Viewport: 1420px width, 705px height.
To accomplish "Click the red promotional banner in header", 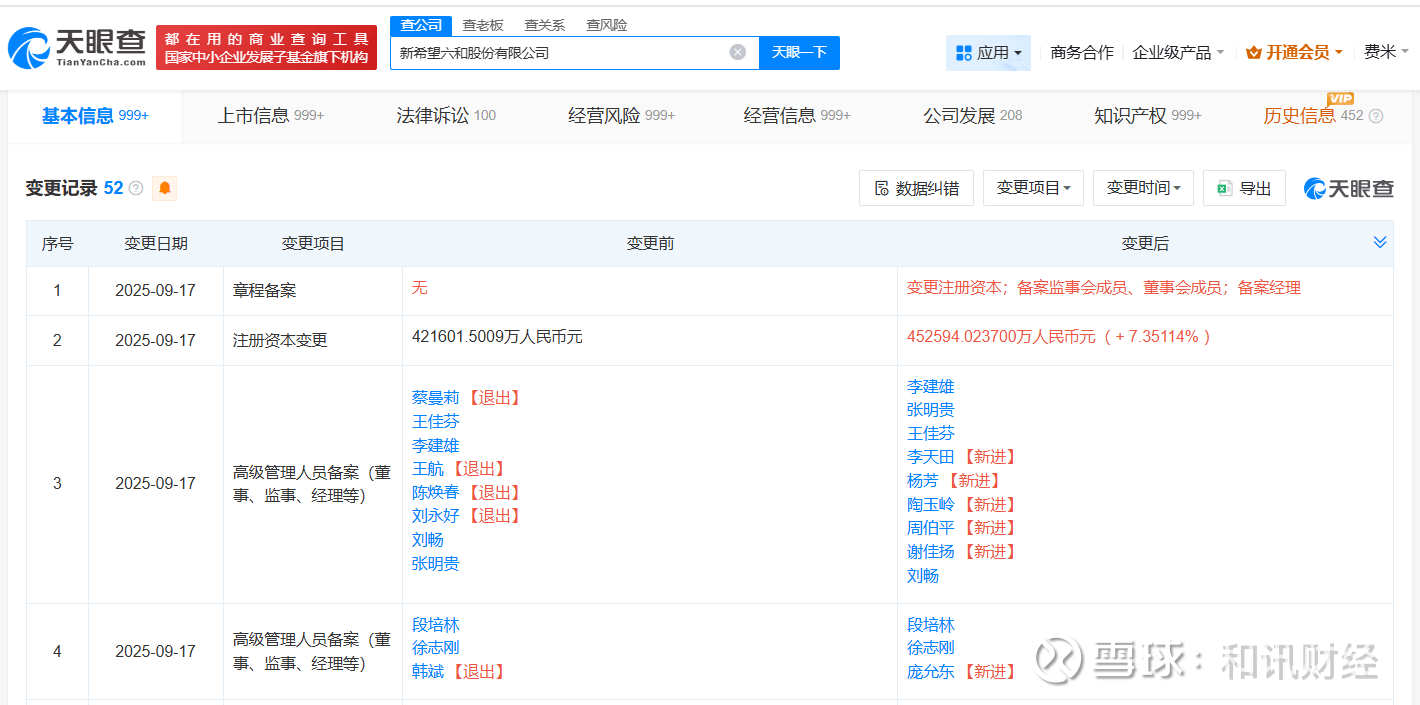I will 266,47.
